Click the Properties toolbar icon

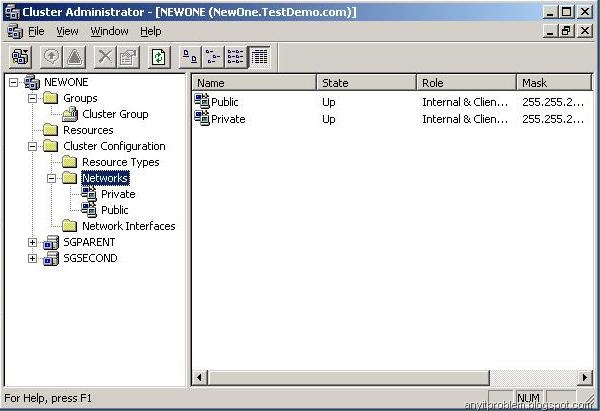pyautogui.click(x=128, y=57)
